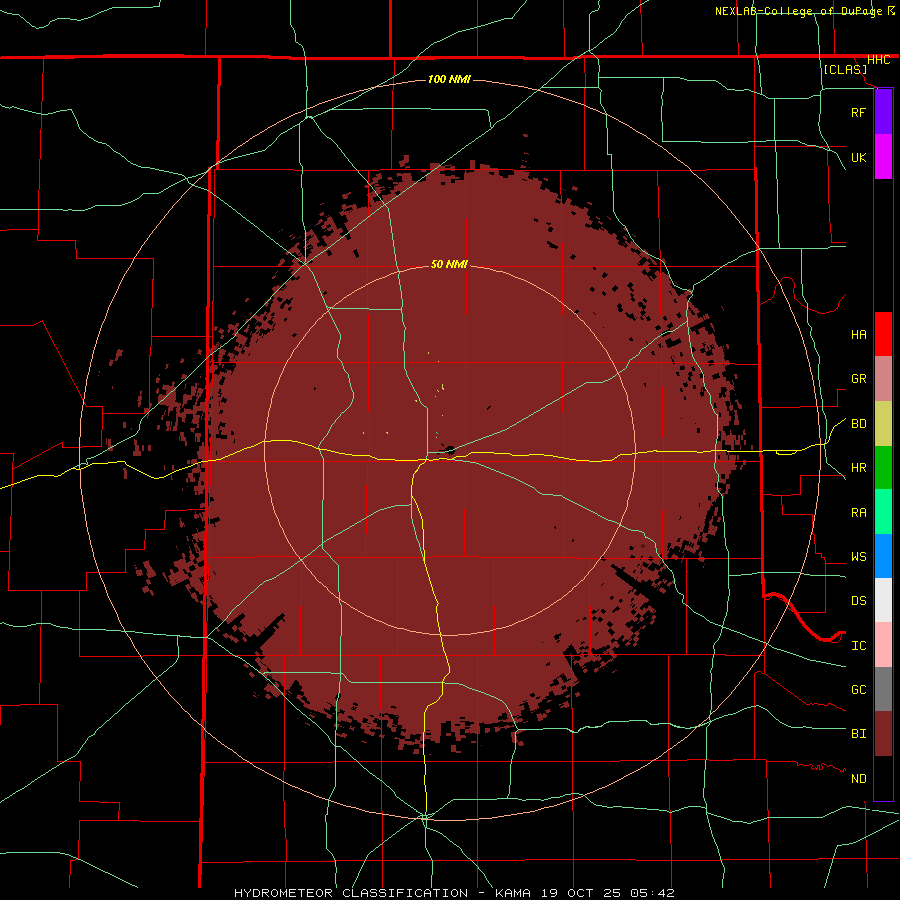Click the DS legend label
This screenshot has width=900, height=900.
858,601
